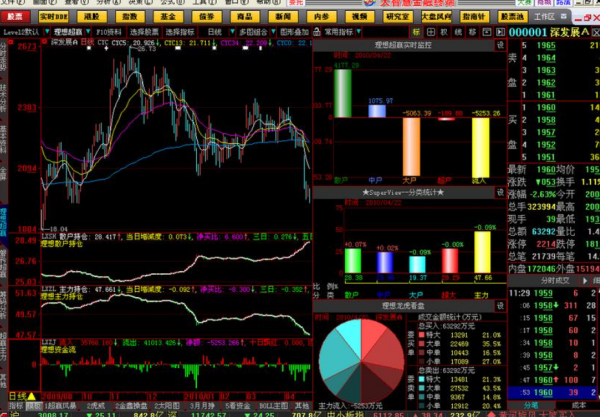Select the 成本 tab in trade panel
The image size is (600, 417).
pyautogui.click(x=578, y=405)
